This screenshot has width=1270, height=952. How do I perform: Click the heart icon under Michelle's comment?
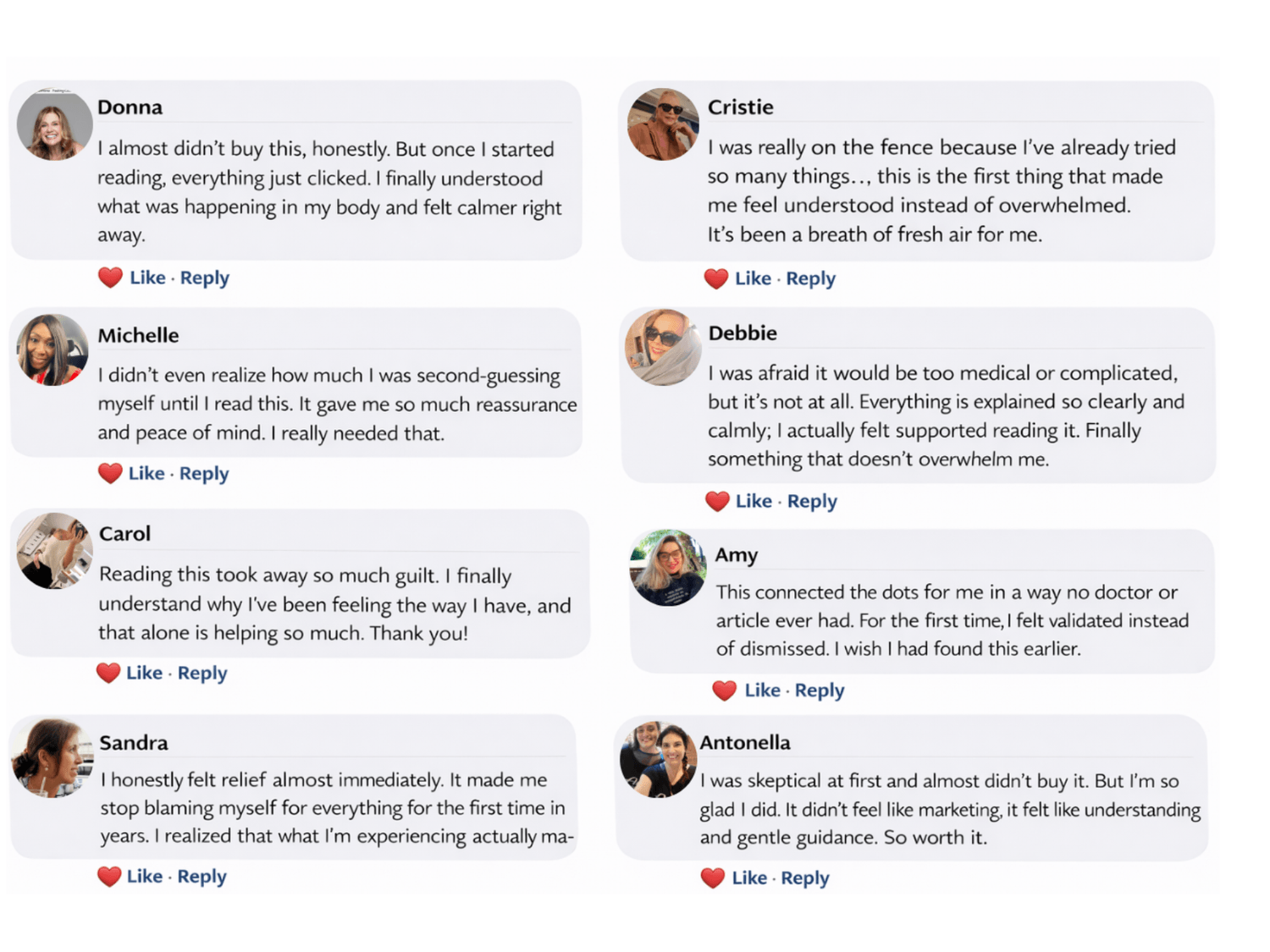tap(110, 473)
